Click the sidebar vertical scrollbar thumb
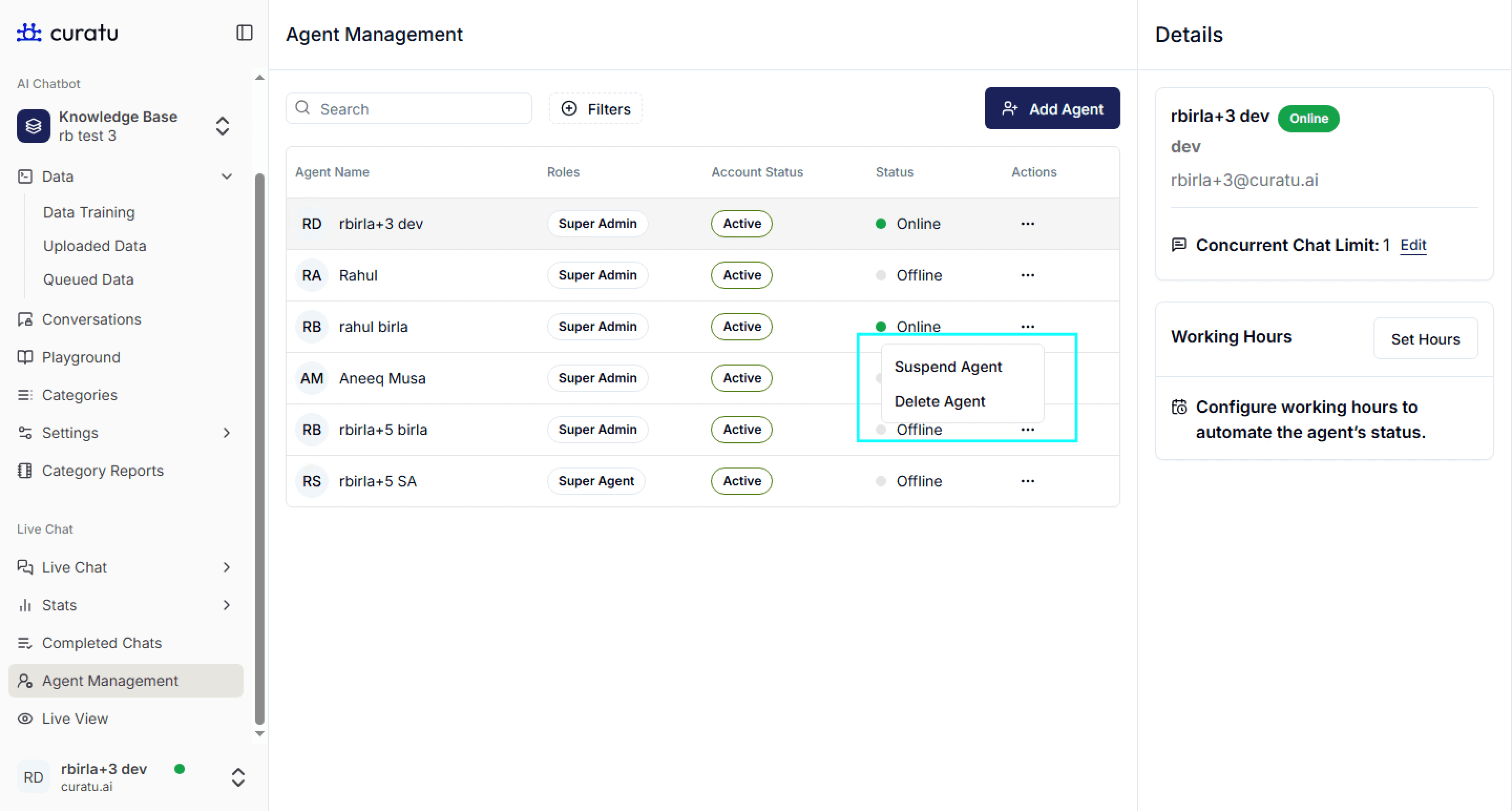 click(259, 449)
